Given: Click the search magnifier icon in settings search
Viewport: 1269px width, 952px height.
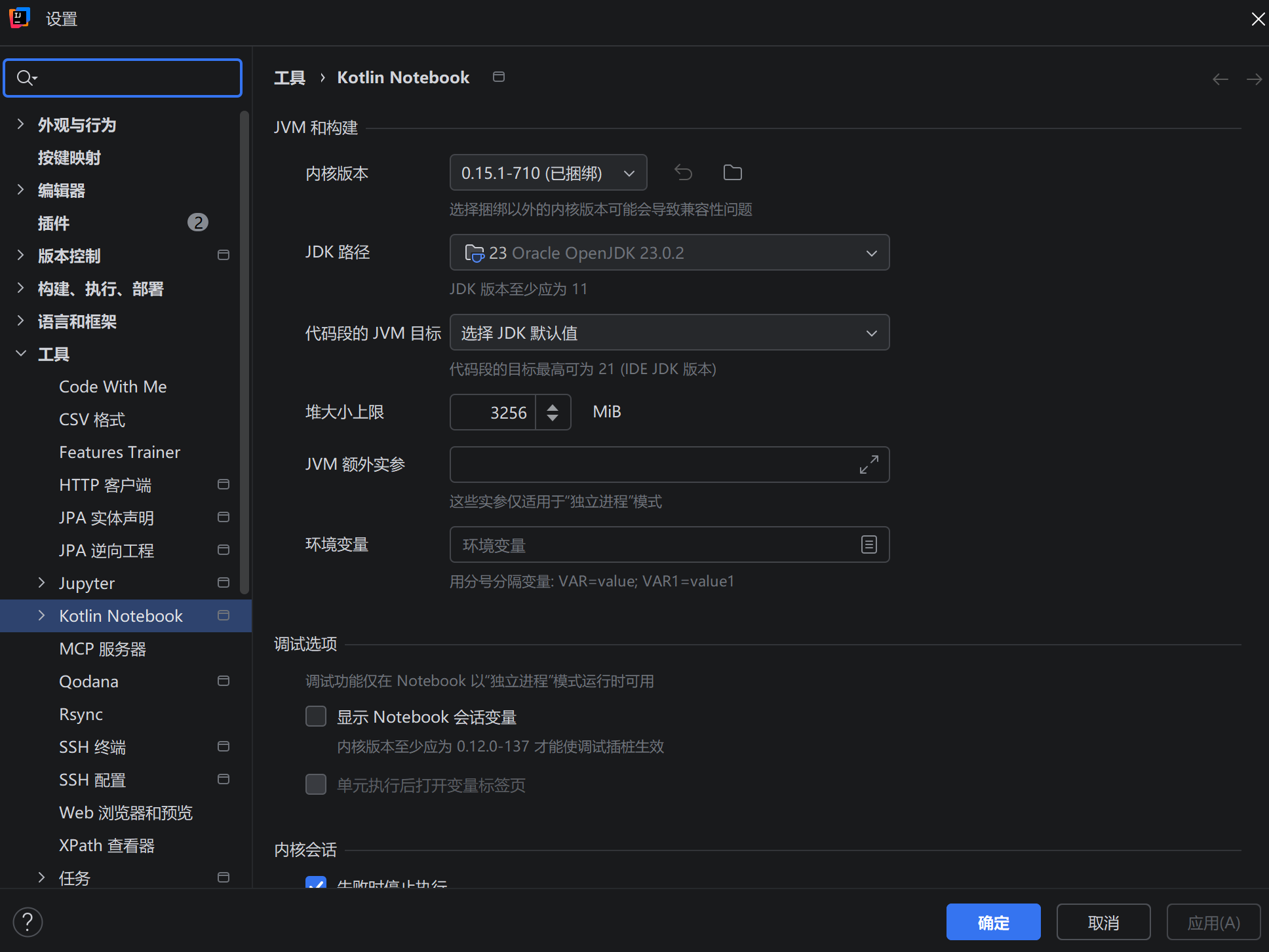Looking at the screenshot, I should click(x=26, y=78).
